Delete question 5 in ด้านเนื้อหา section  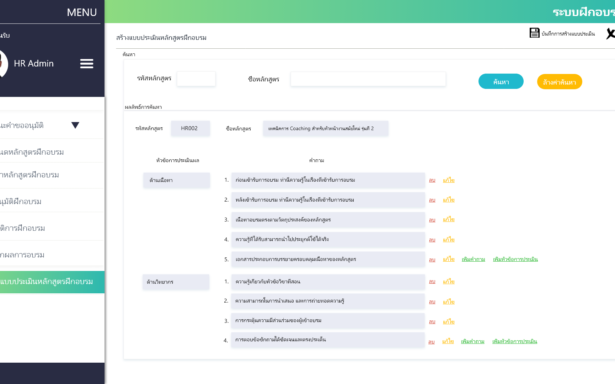coord(432,260)
